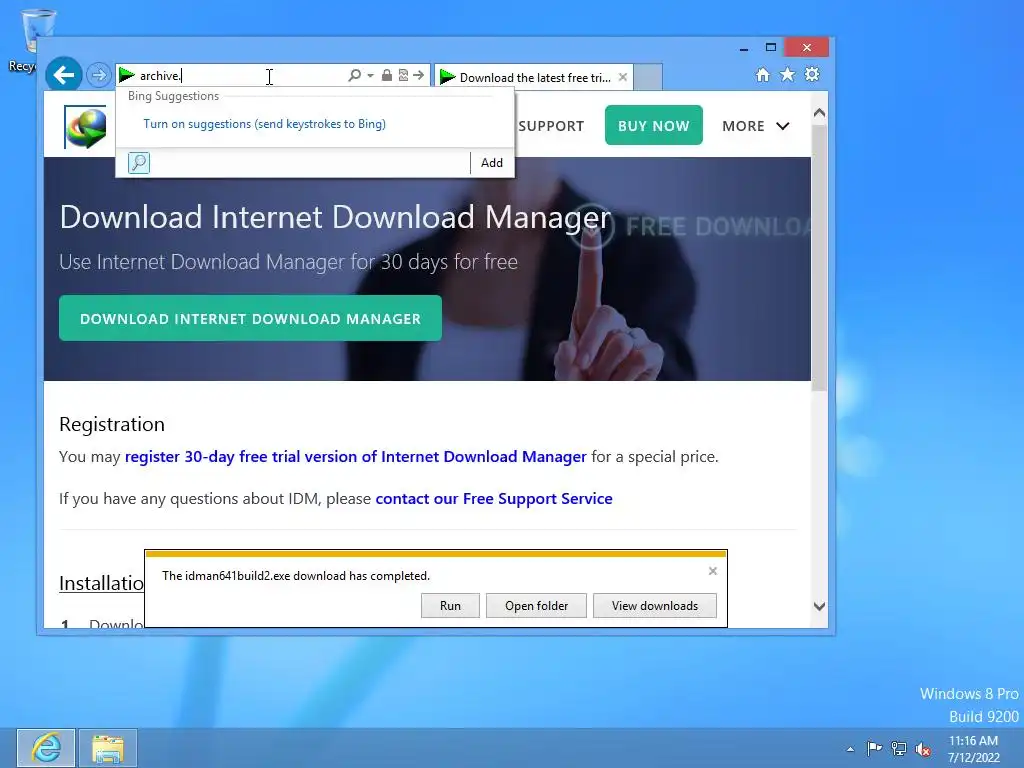Expand the MORE navigation menu
Screen dimensions: 1024x768
756,126
